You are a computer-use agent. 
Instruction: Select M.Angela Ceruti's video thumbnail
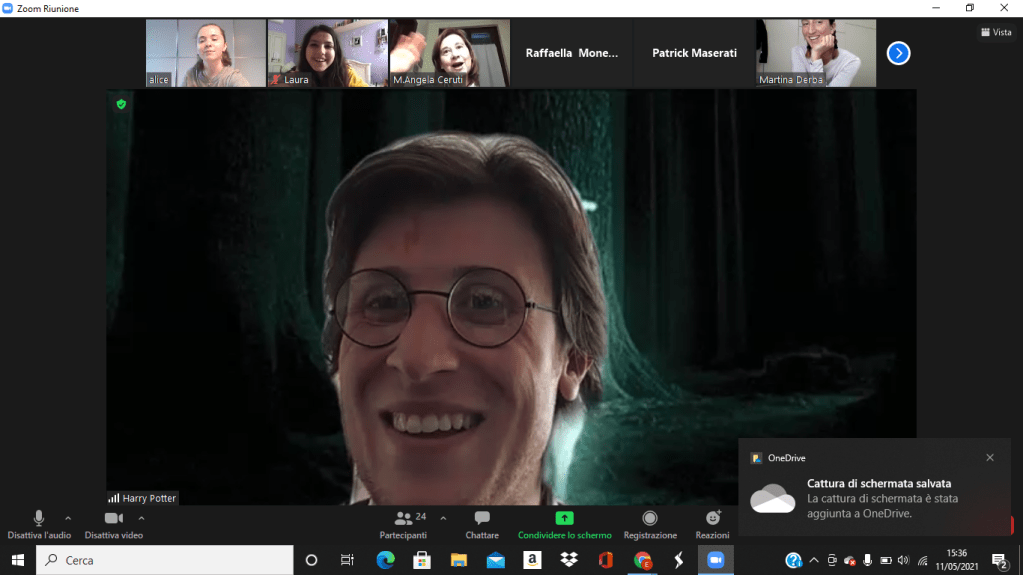pos(449,53)
